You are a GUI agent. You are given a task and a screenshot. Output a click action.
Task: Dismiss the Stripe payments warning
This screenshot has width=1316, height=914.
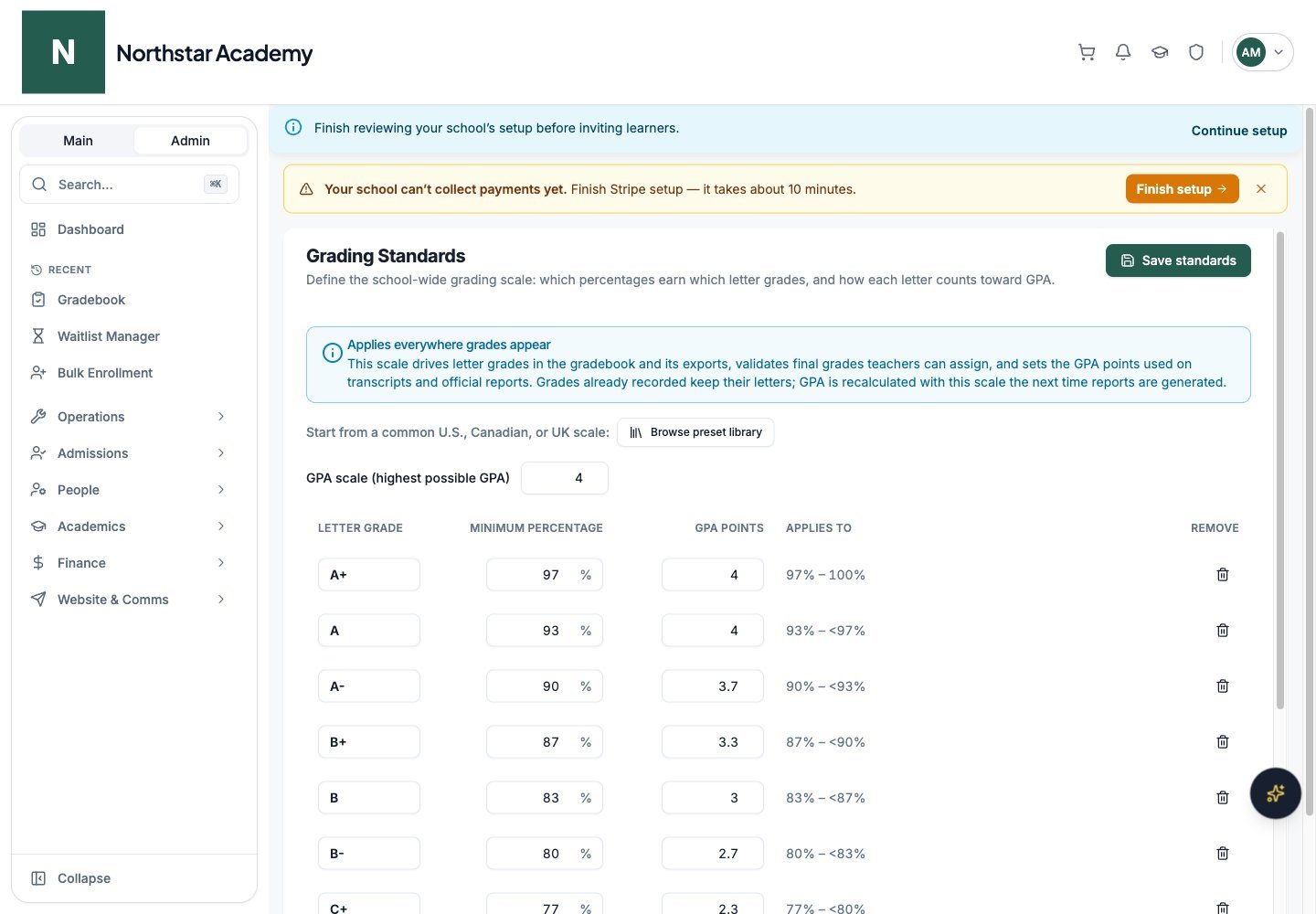(1261, 189)
